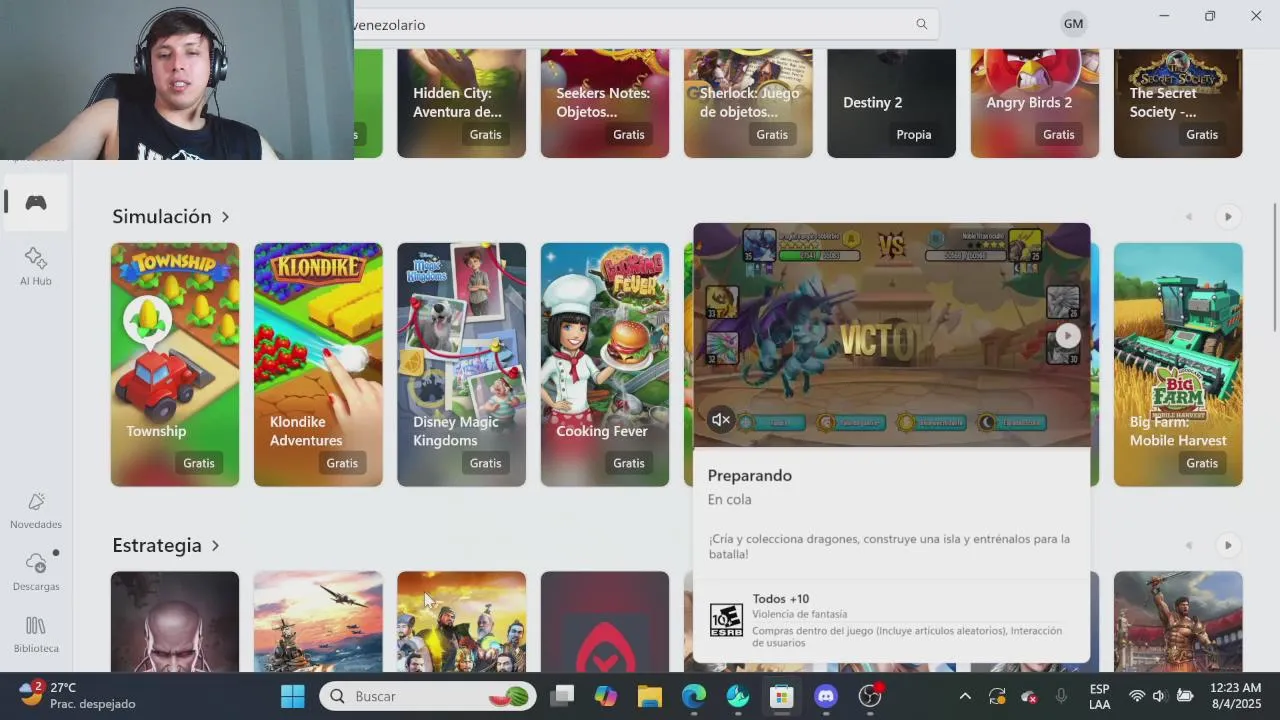Open the Windows Start menu
1280x720 pixels.
293,696
